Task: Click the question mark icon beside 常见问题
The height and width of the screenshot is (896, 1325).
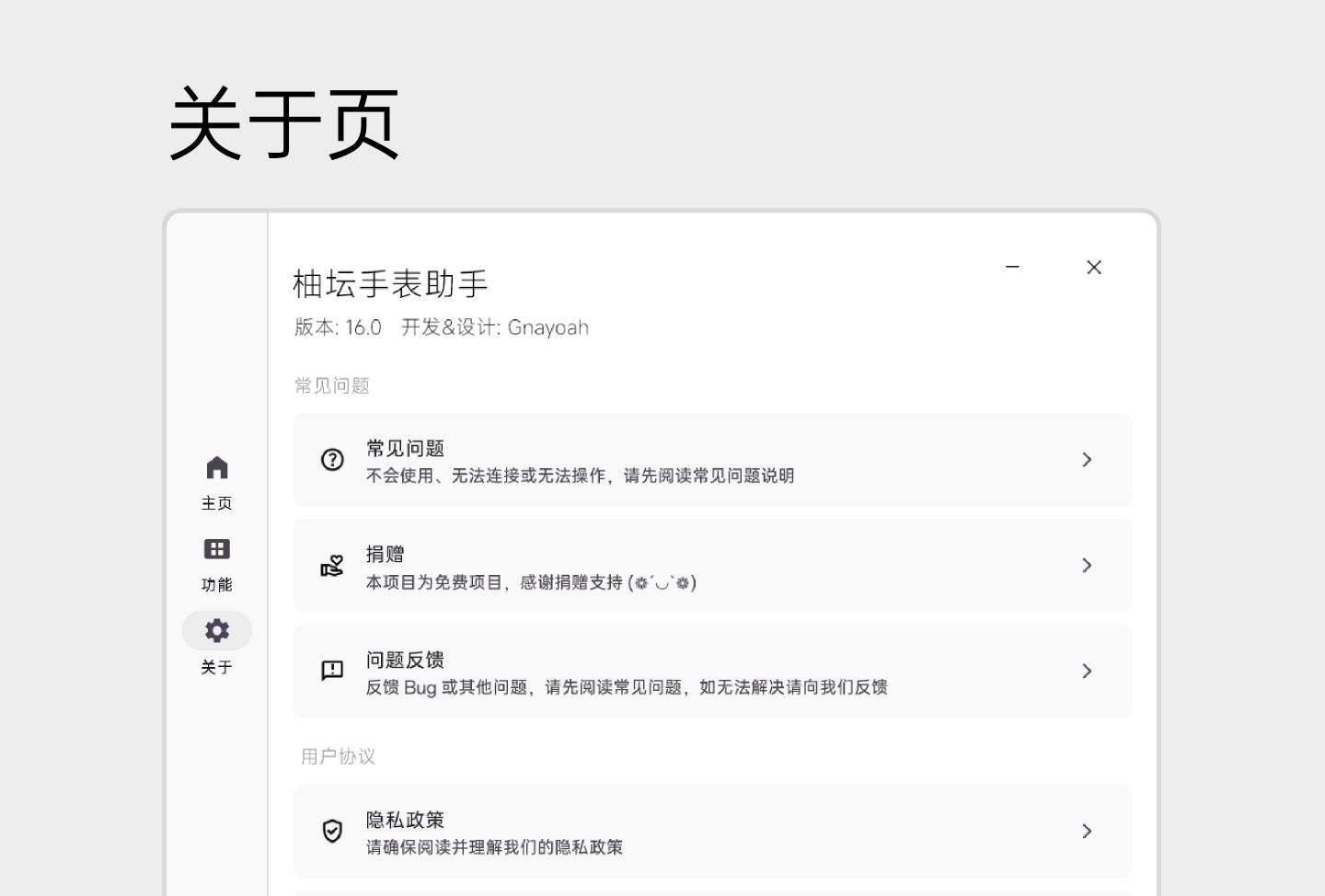Action: coord(332,460)
